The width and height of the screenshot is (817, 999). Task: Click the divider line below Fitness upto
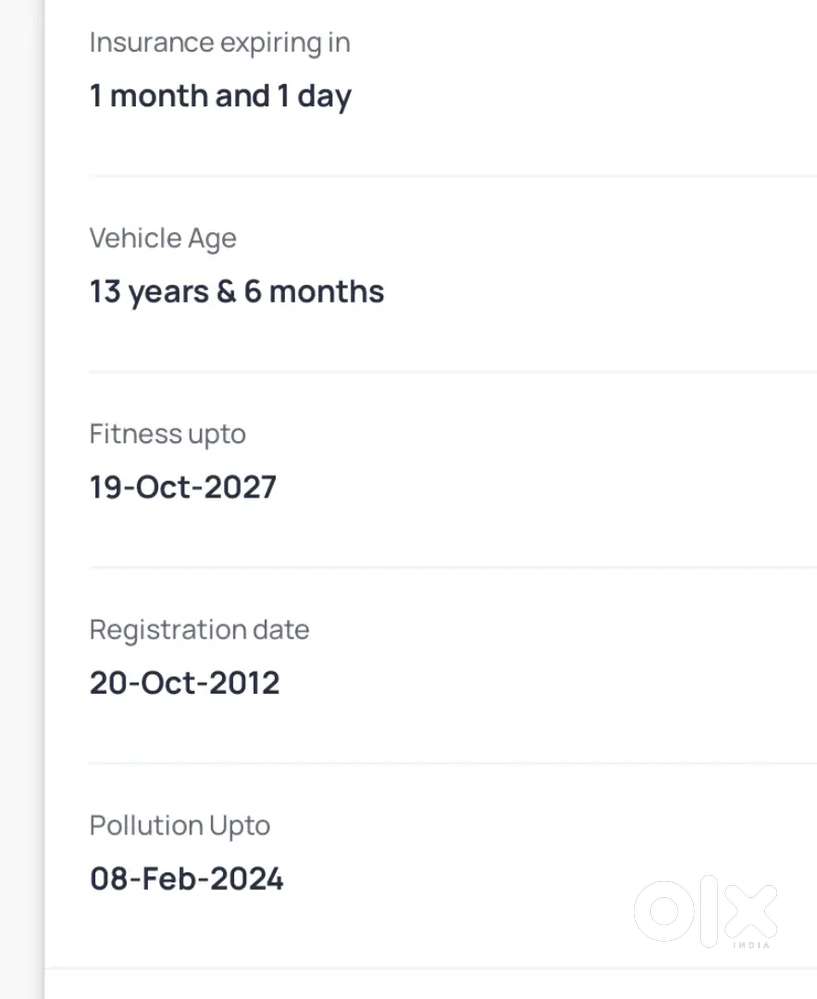(x=452, y=567)
